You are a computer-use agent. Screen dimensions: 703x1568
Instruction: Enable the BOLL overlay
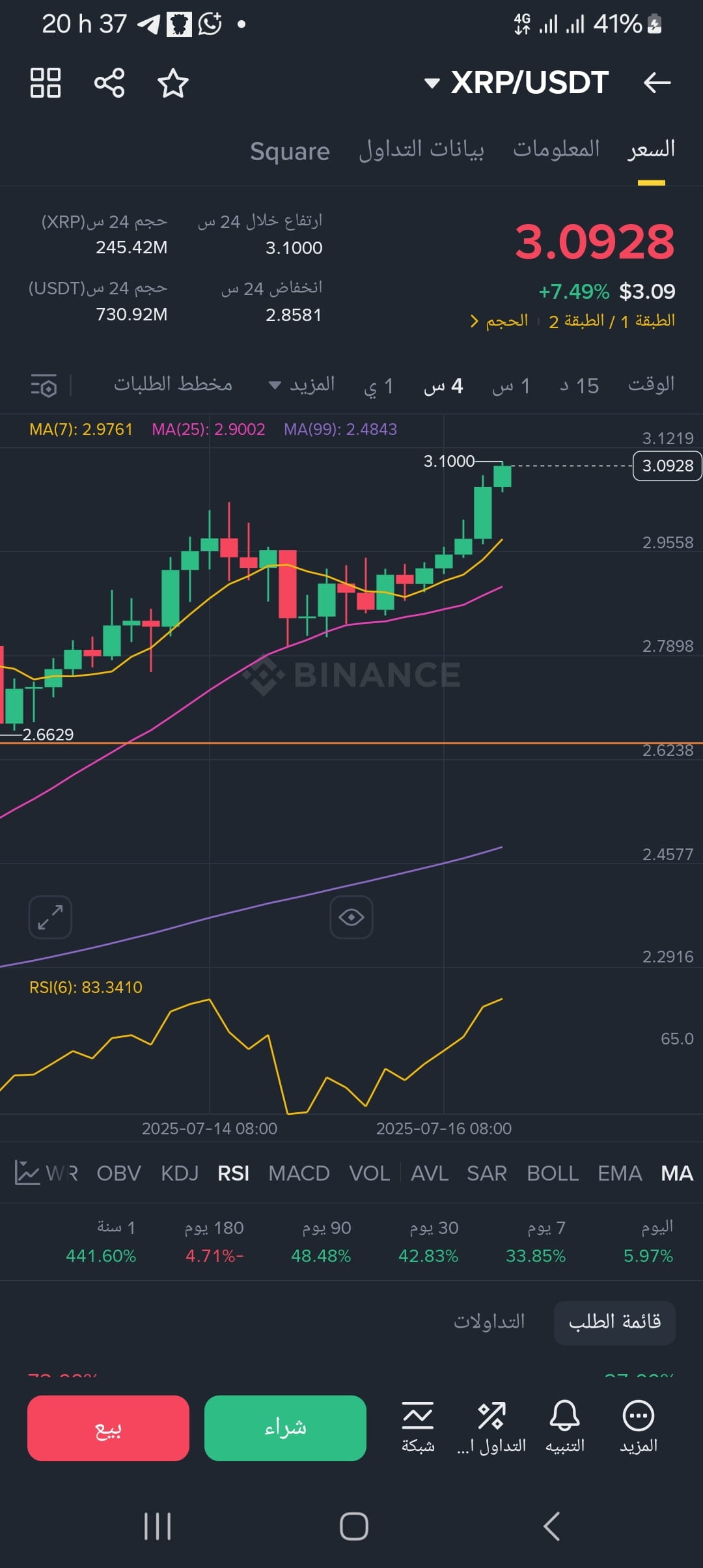pos(553,1173)
